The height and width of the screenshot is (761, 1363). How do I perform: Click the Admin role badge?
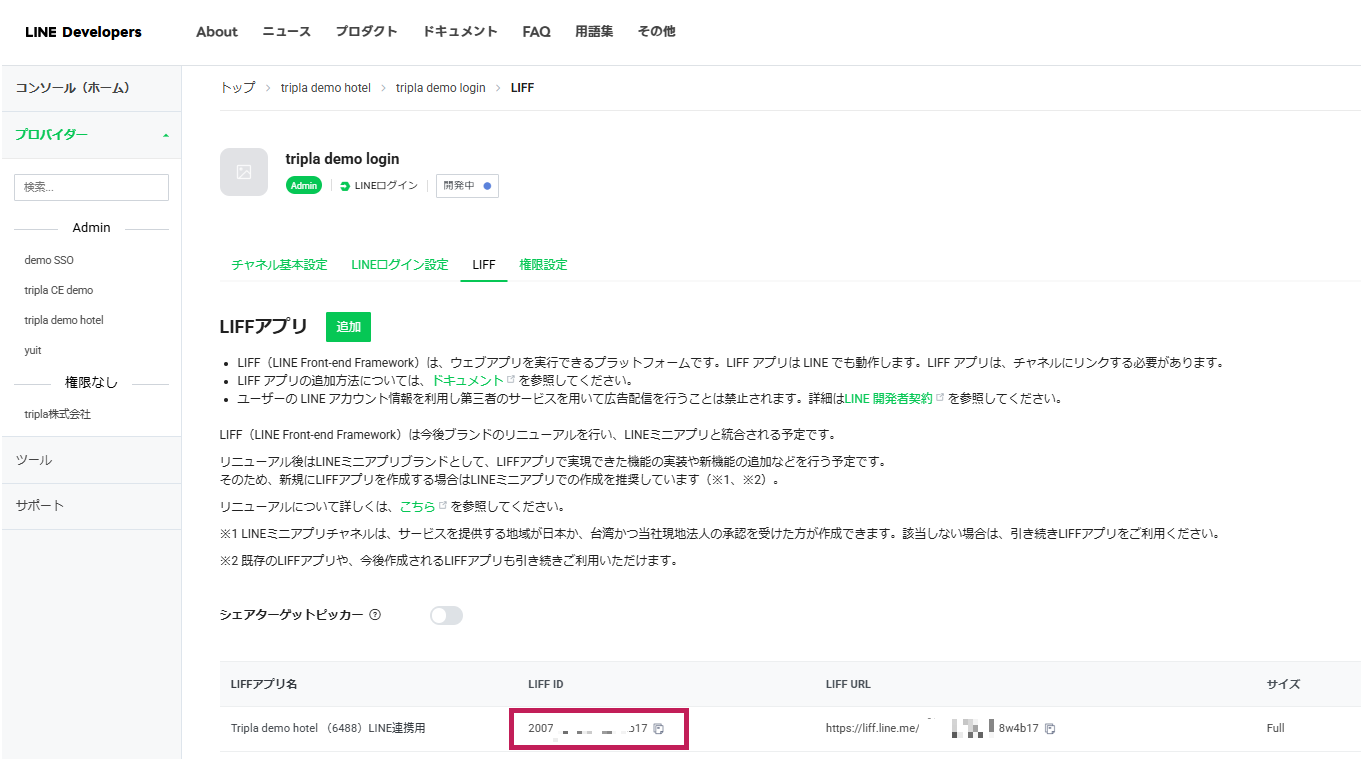click(304, 185)
